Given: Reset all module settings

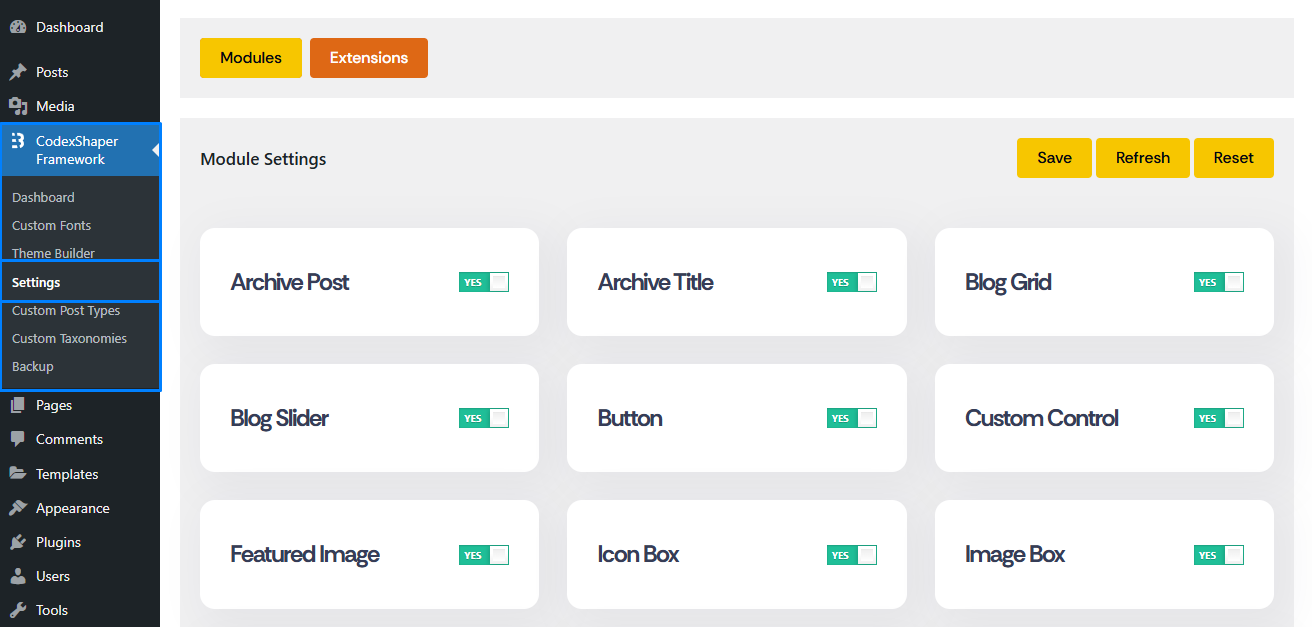Looking at the screenshot, I should [x=1233, y=157].
